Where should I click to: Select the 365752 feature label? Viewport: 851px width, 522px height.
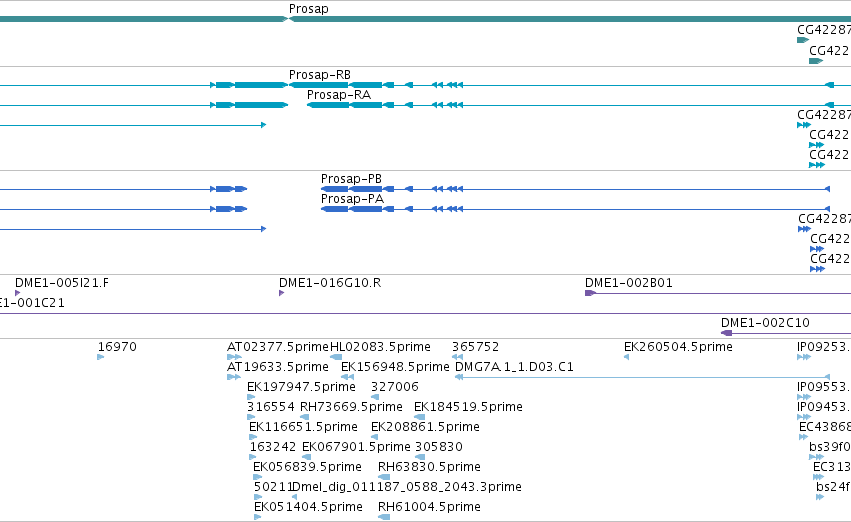tap(475, 347)
